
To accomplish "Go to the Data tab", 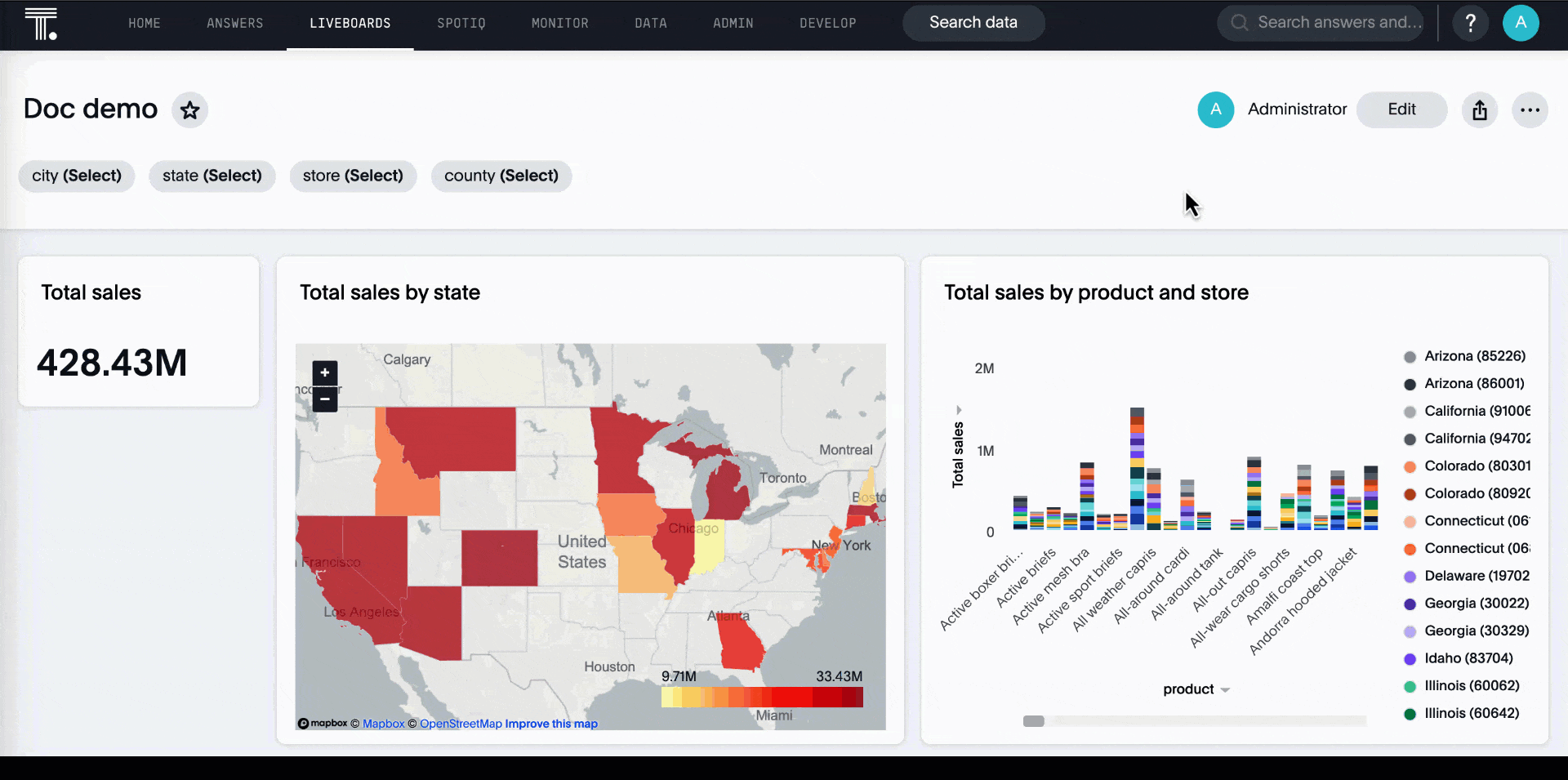I will point(650,24).
